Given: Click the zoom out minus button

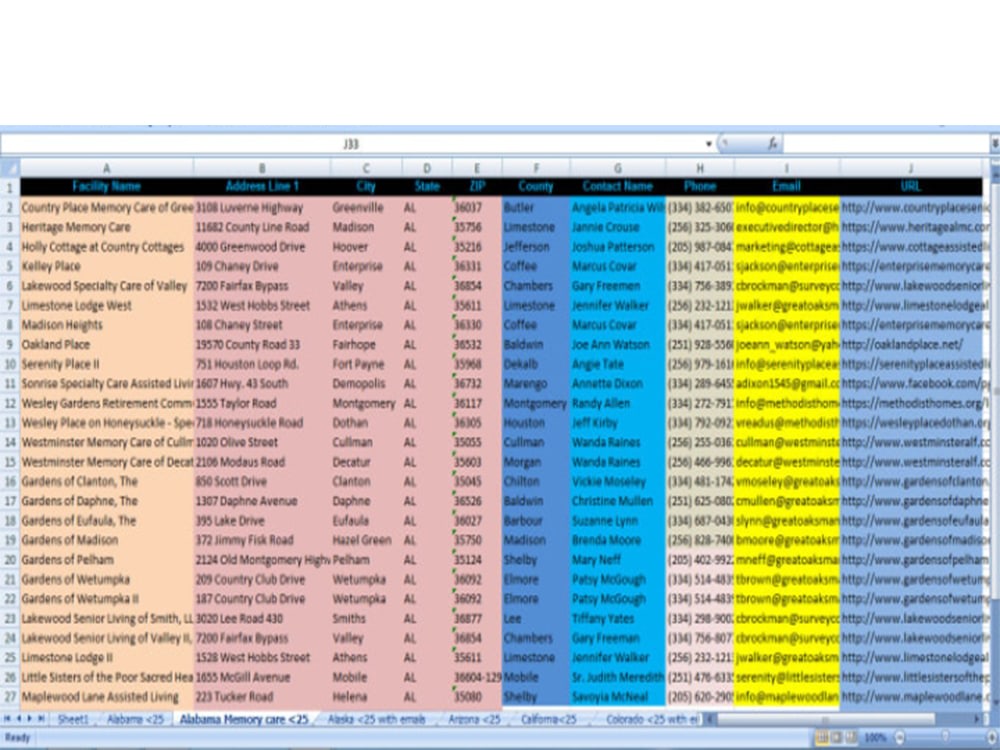Looking at the screenshot, I should click(899, 738).
